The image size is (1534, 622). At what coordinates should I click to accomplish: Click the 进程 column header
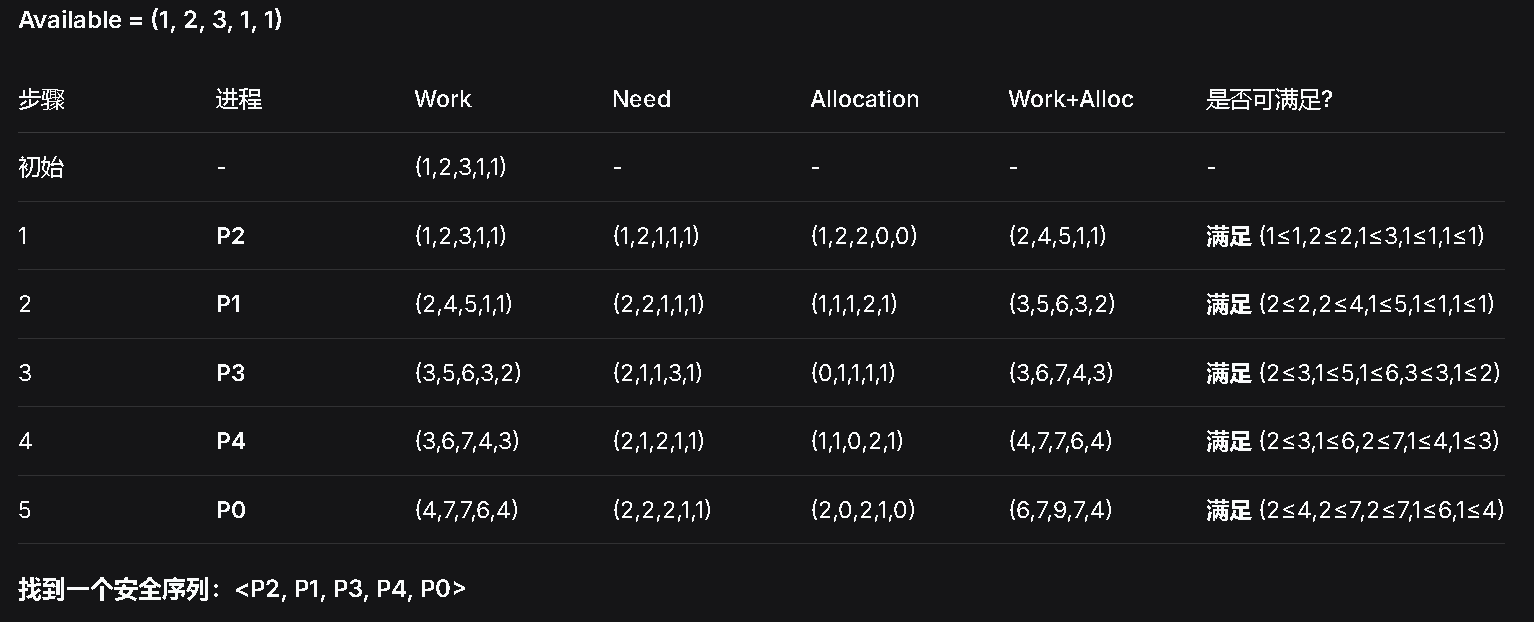pos(239,99)
